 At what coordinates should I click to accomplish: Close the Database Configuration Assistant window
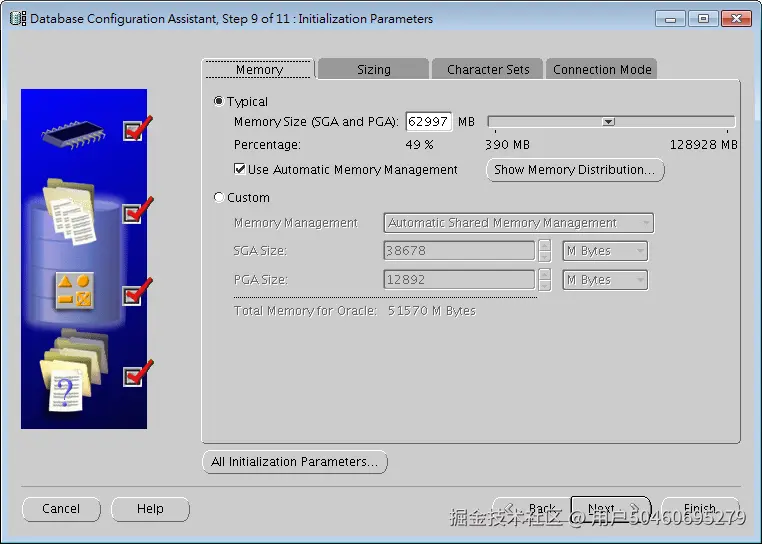tap(736, 19)
